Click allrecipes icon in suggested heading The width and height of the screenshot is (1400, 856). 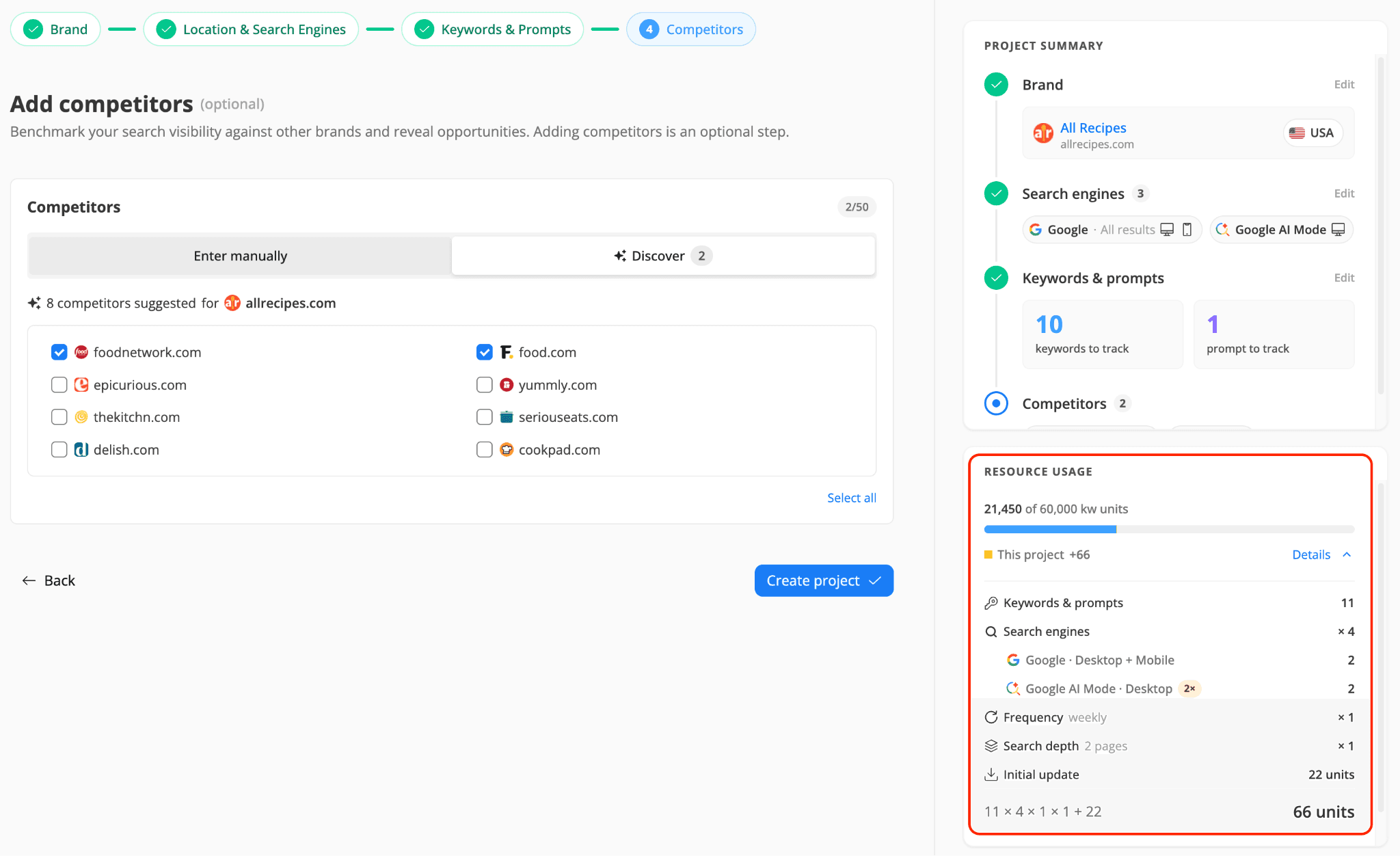232,303
